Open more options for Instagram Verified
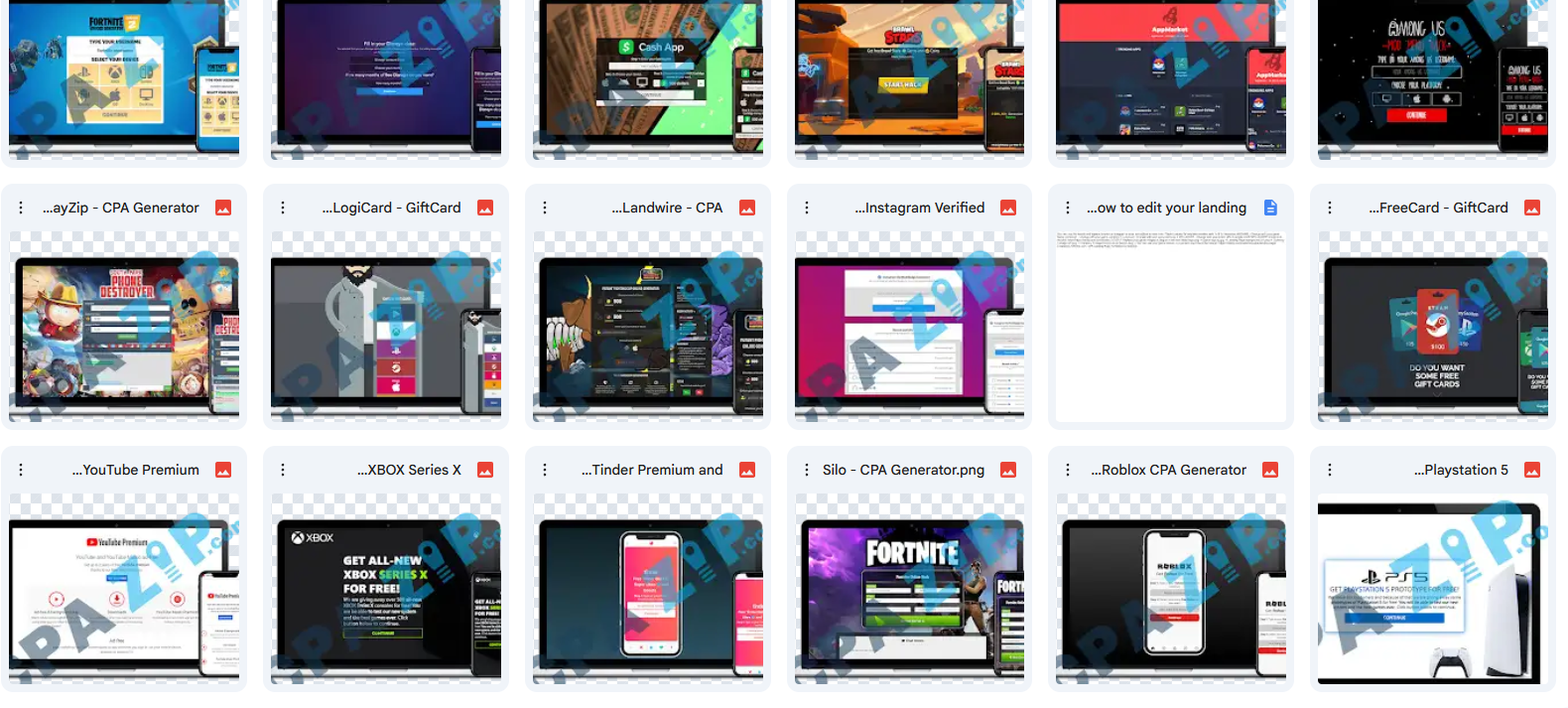The image size is (1568, 708). tap(807, 208)
